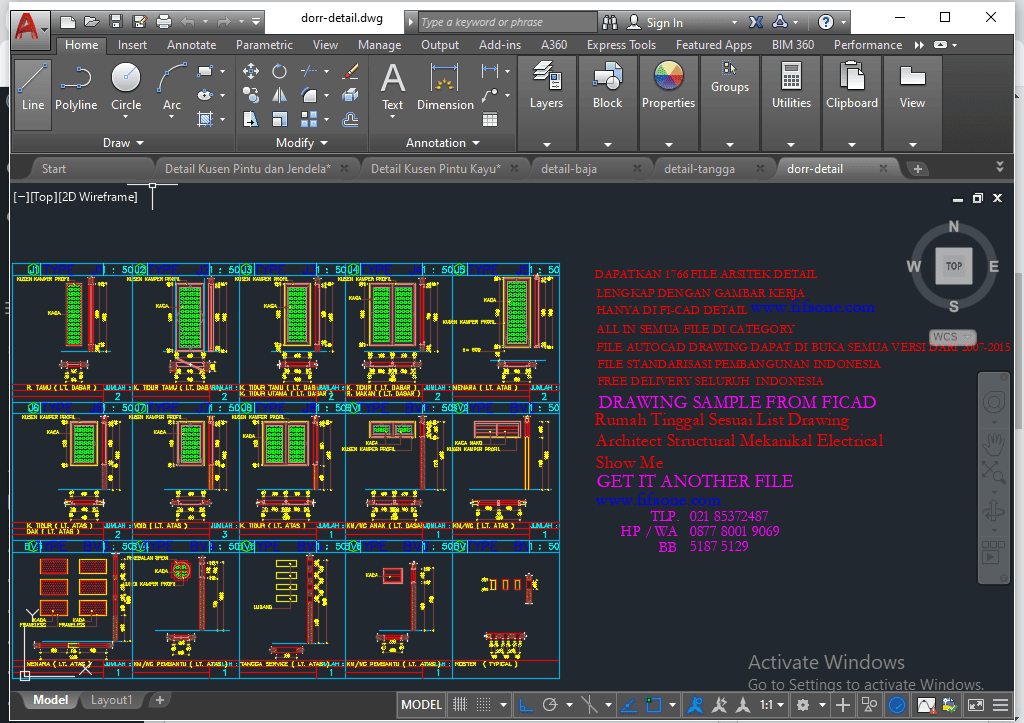Viewport: 1024px width, 723px height.
Task: Click the Move tool in Modify panel
Action: pyautogui.click(x=251, y=71)
